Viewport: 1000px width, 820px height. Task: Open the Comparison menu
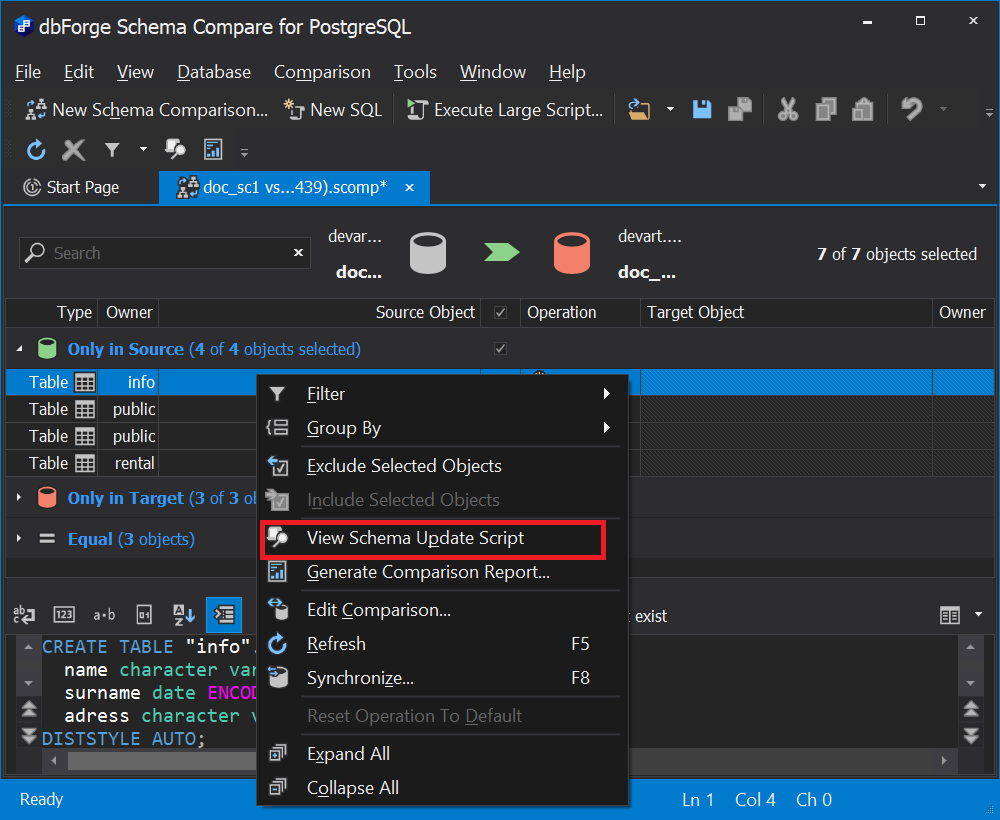pyautogui.click(x=322, y=72)
